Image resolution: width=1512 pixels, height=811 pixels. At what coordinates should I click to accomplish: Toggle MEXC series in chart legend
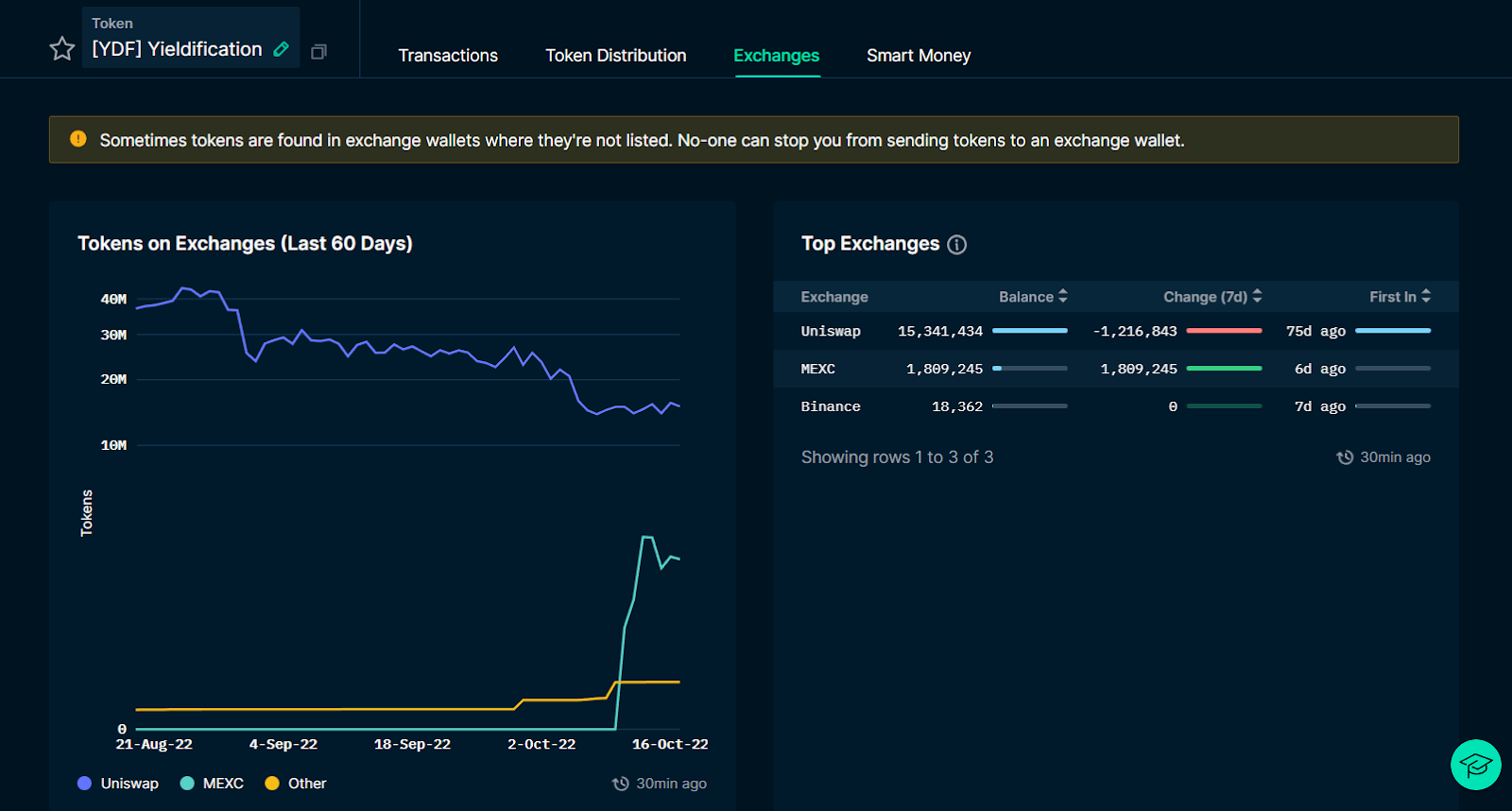(212, 784)
